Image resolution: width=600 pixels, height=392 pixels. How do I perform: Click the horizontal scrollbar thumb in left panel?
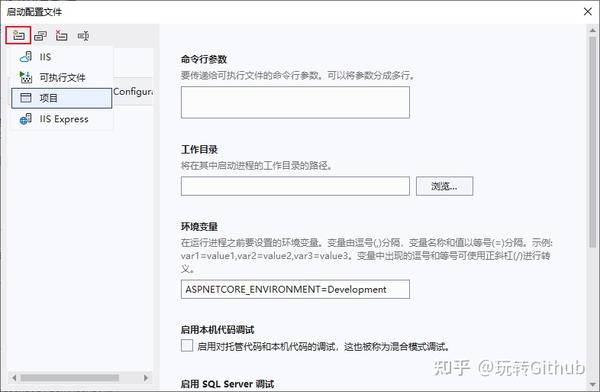tap(70, 378)
